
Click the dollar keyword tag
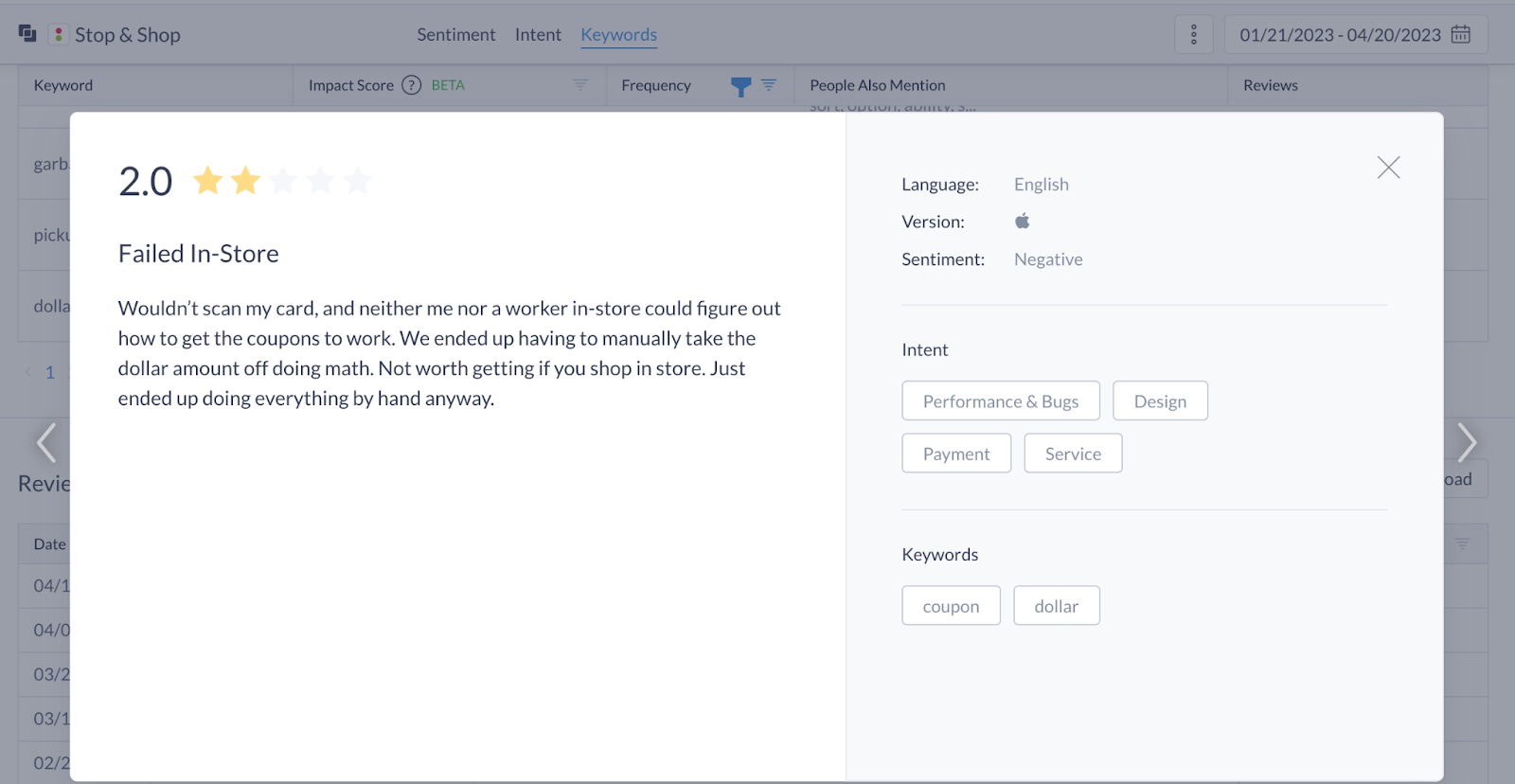1057,606
